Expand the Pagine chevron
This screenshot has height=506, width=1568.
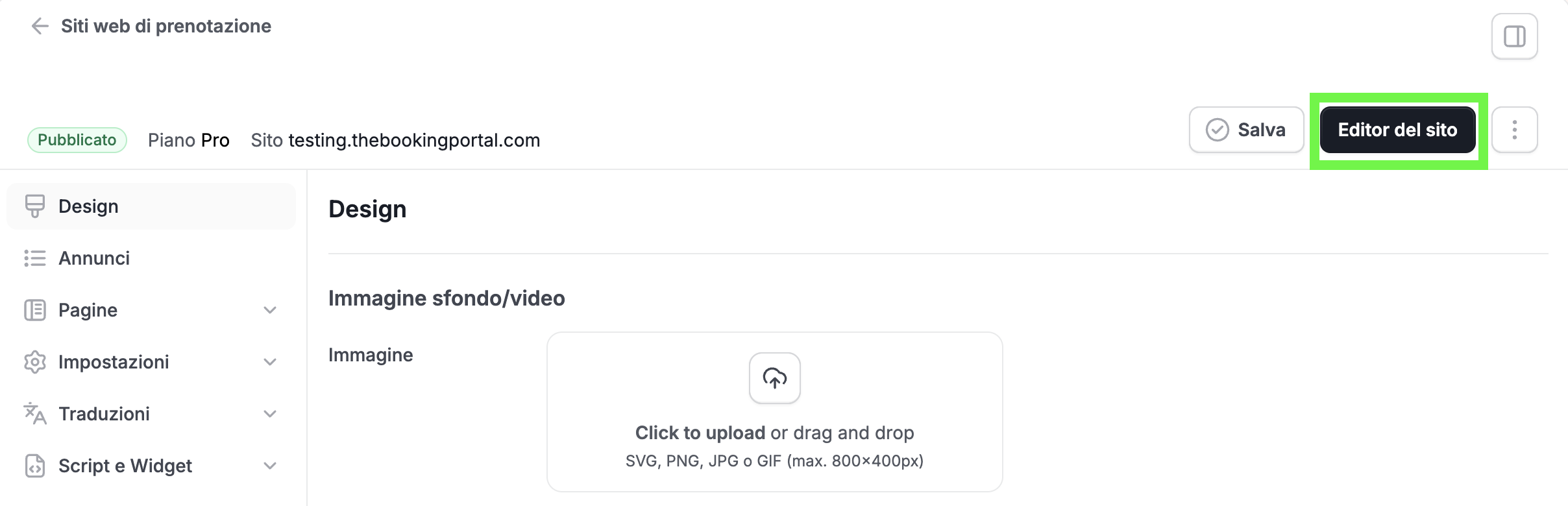pos(270,310)
